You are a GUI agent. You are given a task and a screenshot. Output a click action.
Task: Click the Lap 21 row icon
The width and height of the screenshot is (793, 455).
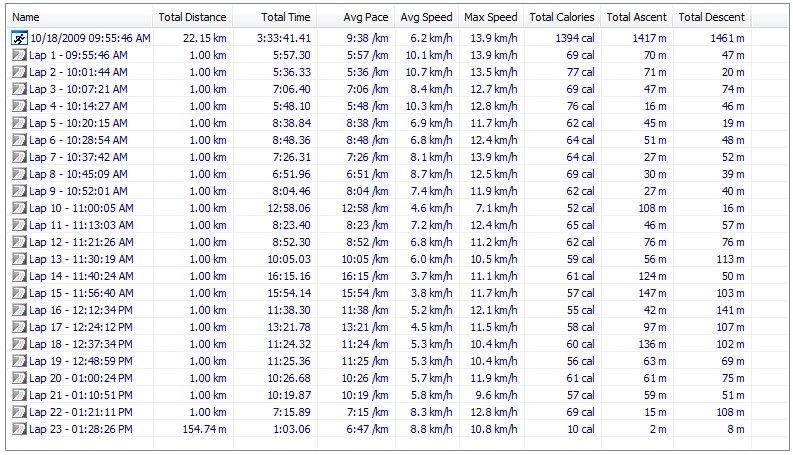[x=19, y=395]
